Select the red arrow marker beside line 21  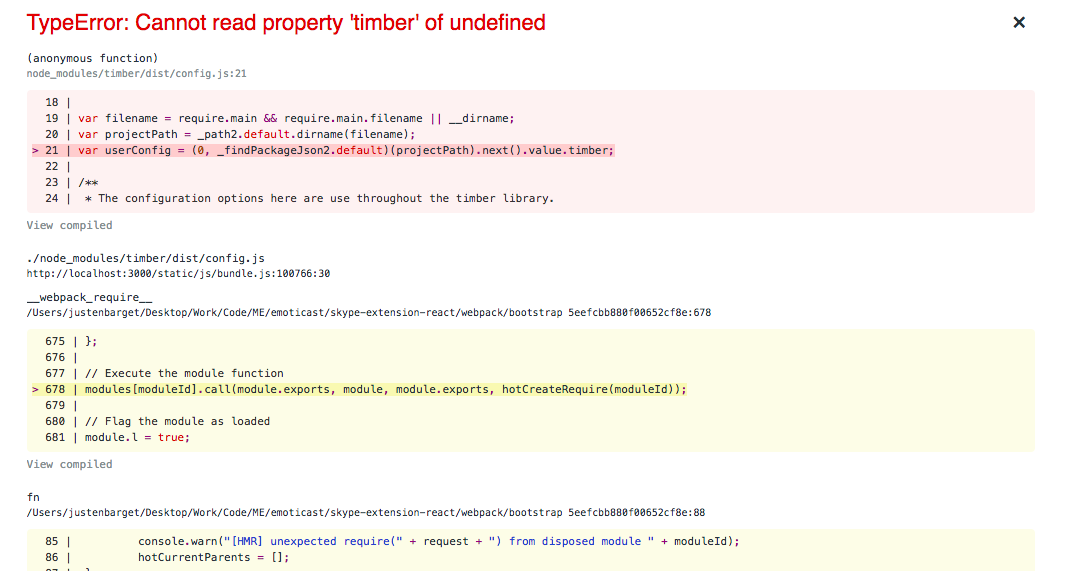click(35, 150)
